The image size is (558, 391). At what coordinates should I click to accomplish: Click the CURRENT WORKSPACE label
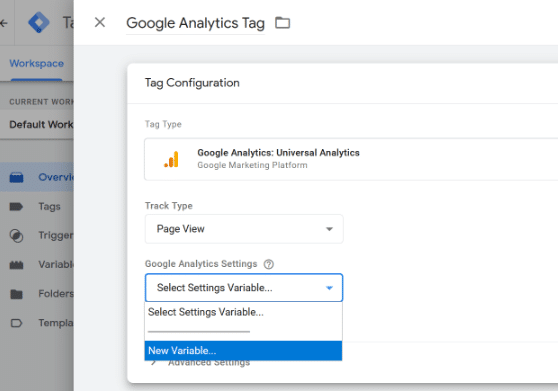[x=41, y=102]
